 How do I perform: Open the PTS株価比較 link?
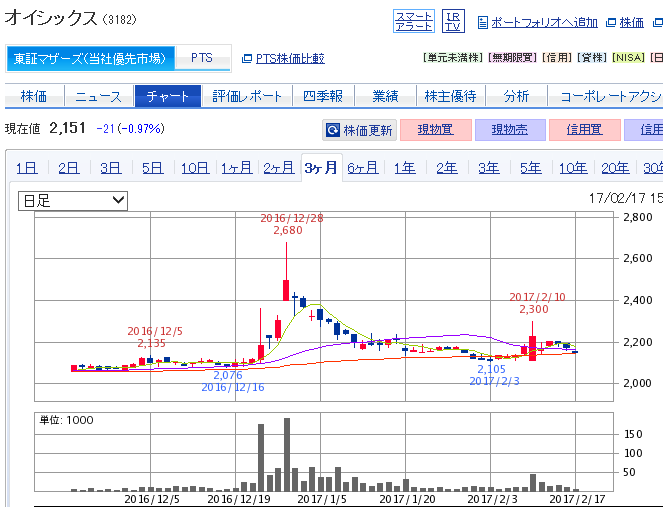pyautogui.click(x=290, y=58)
